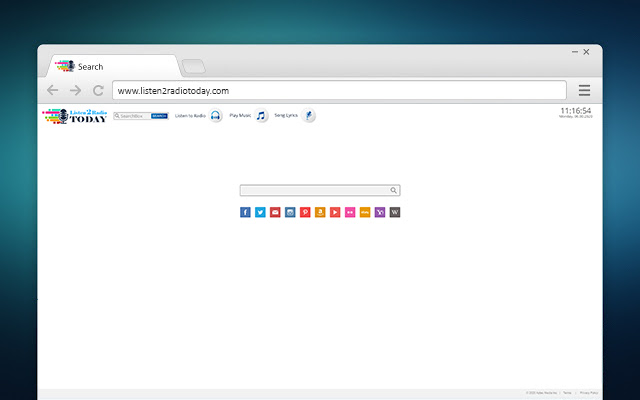The image size is (640, 400).
Task: Open the YouTube play shortcut icon
Action: click(335, 212)
